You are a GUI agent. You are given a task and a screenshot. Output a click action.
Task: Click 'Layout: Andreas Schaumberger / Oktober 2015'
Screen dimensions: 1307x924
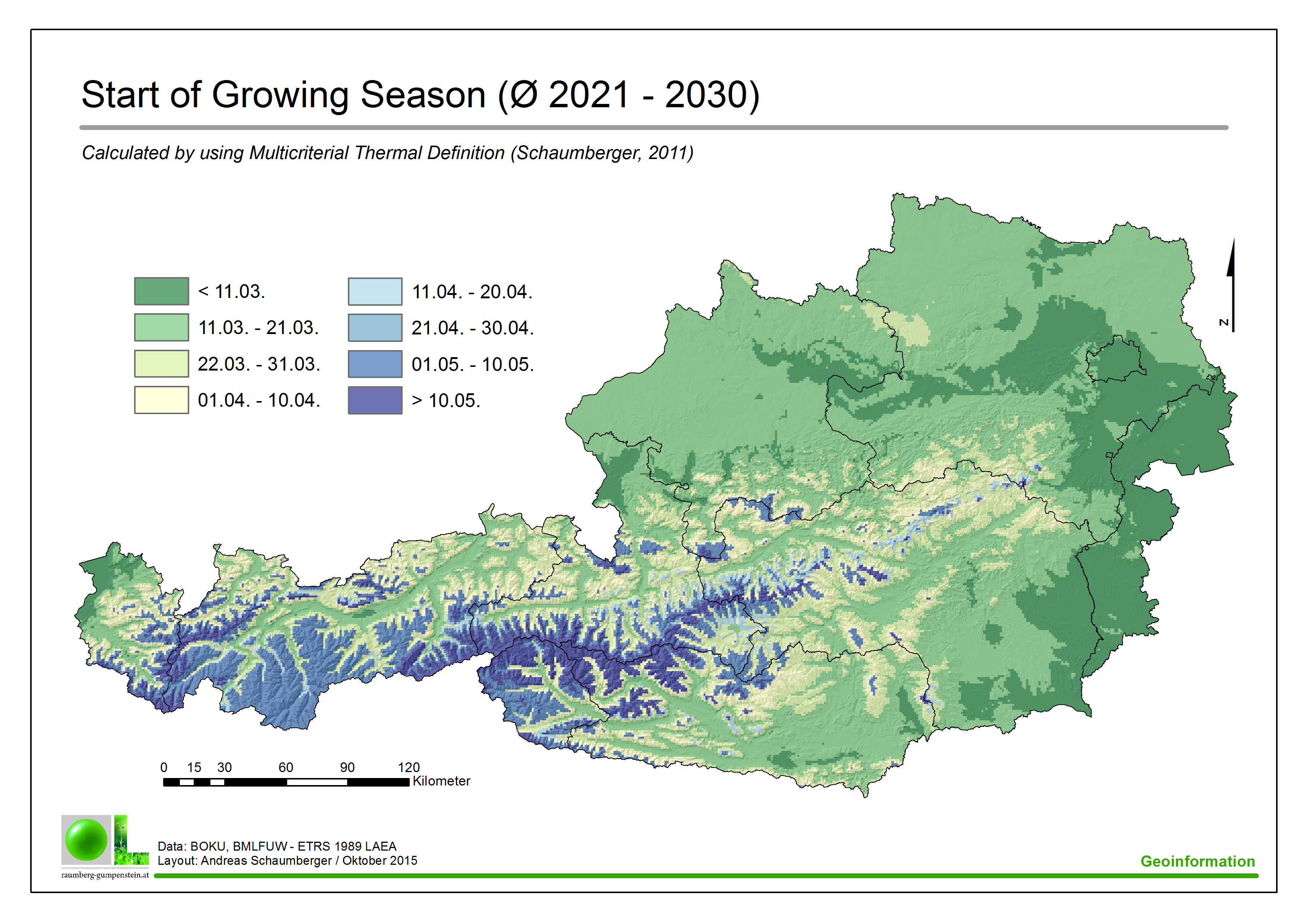[x=288, y=861]
